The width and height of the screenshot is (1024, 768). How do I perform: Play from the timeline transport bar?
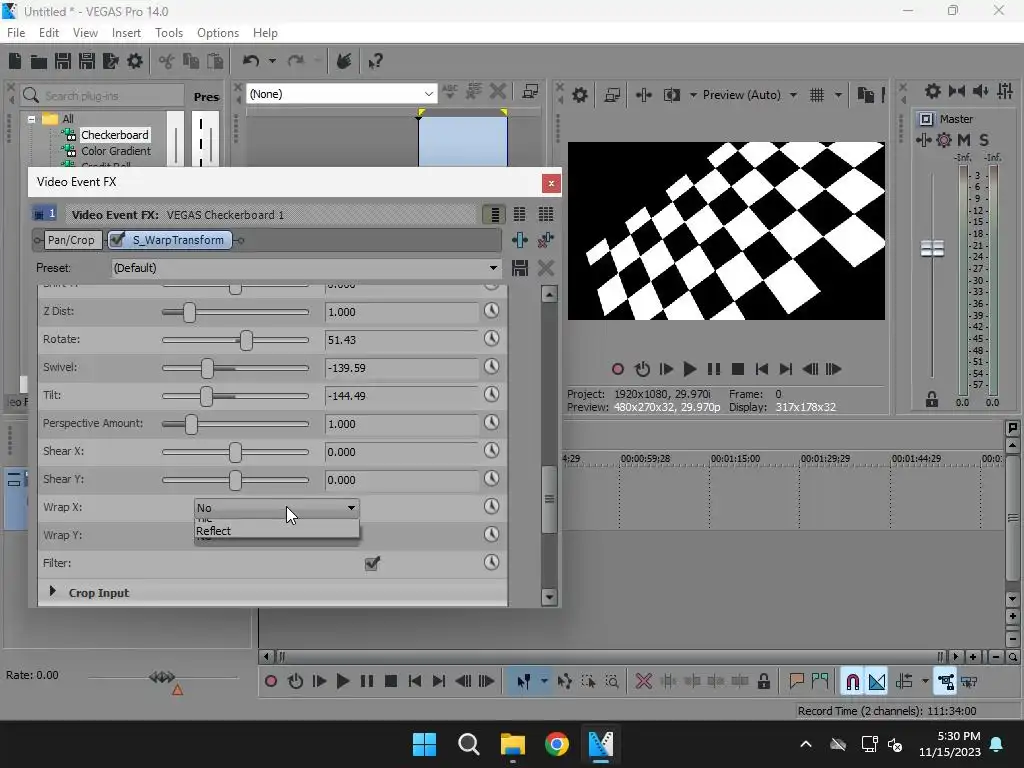[x=342, y=682]
